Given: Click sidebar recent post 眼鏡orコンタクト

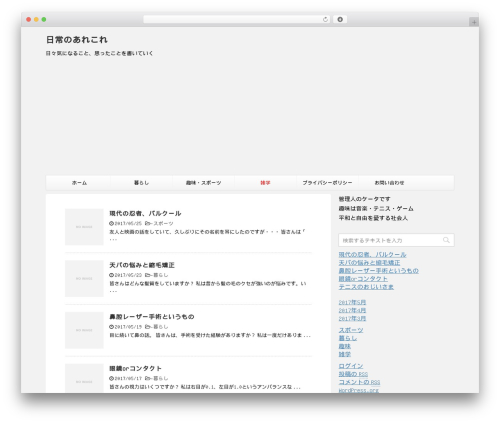Looking at the screenshot, I should click(363, 279).
